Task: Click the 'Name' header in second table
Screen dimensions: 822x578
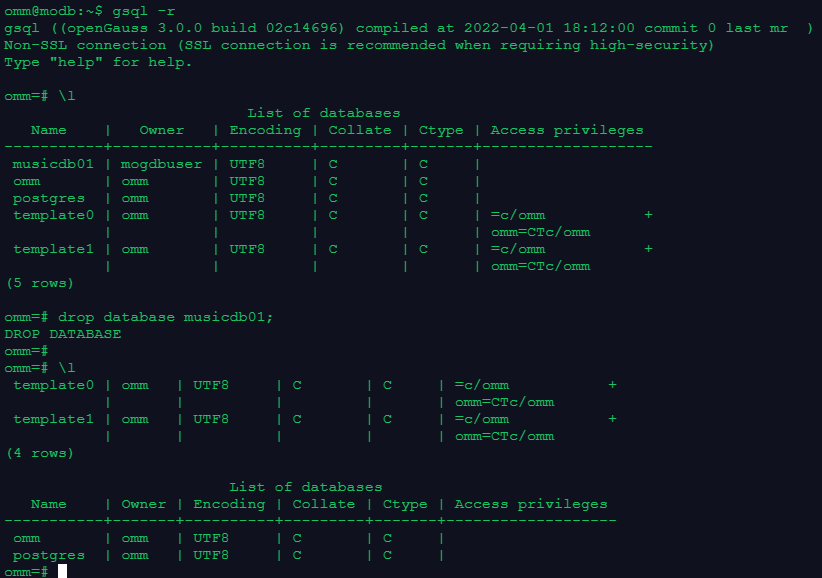Action: 49,504
